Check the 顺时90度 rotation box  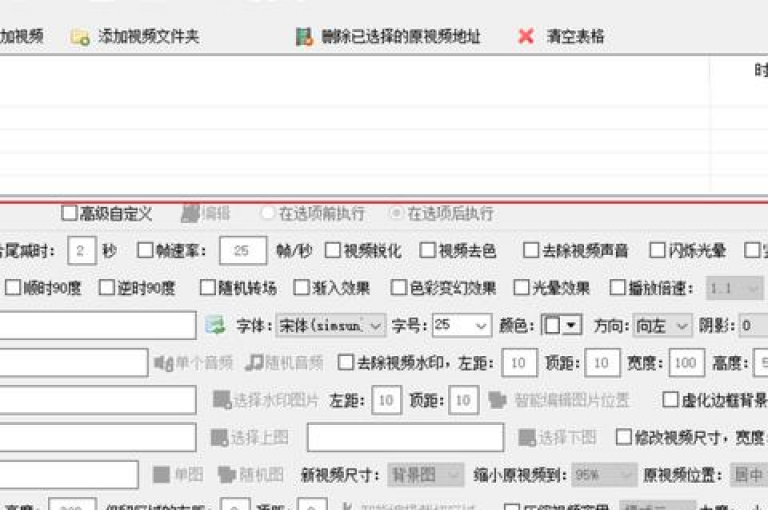(13, 288)
